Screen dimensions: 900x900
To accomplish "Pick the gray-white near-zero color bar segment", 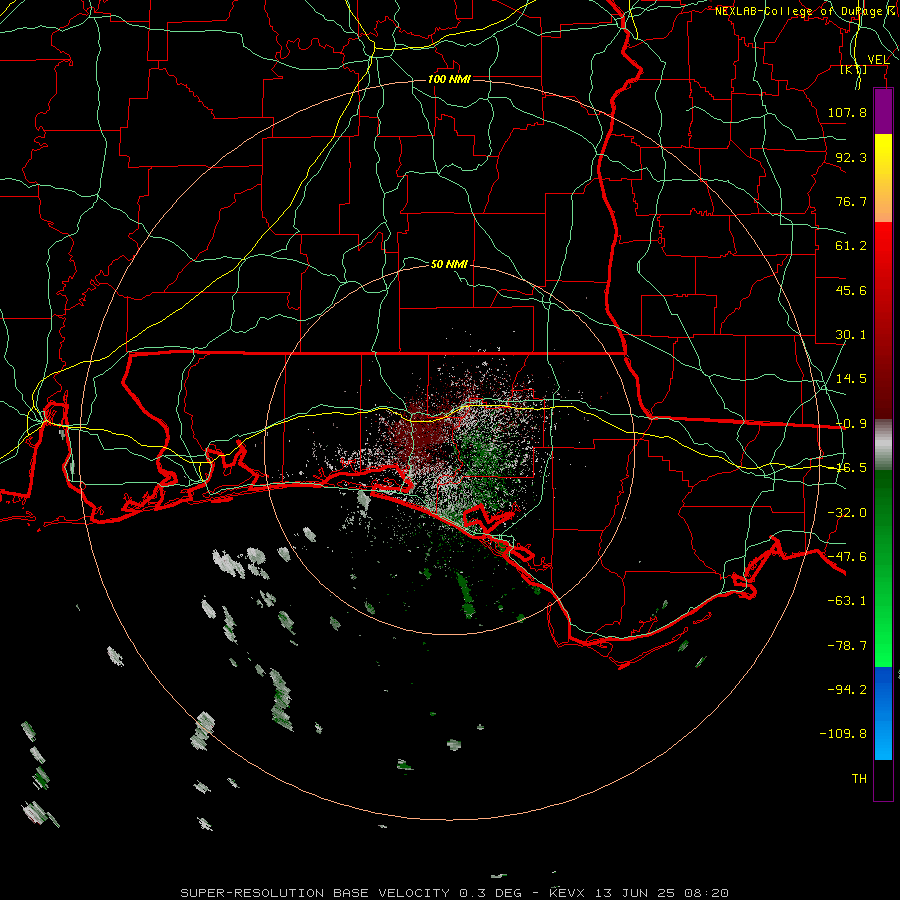I will click(x=883, y=445).
